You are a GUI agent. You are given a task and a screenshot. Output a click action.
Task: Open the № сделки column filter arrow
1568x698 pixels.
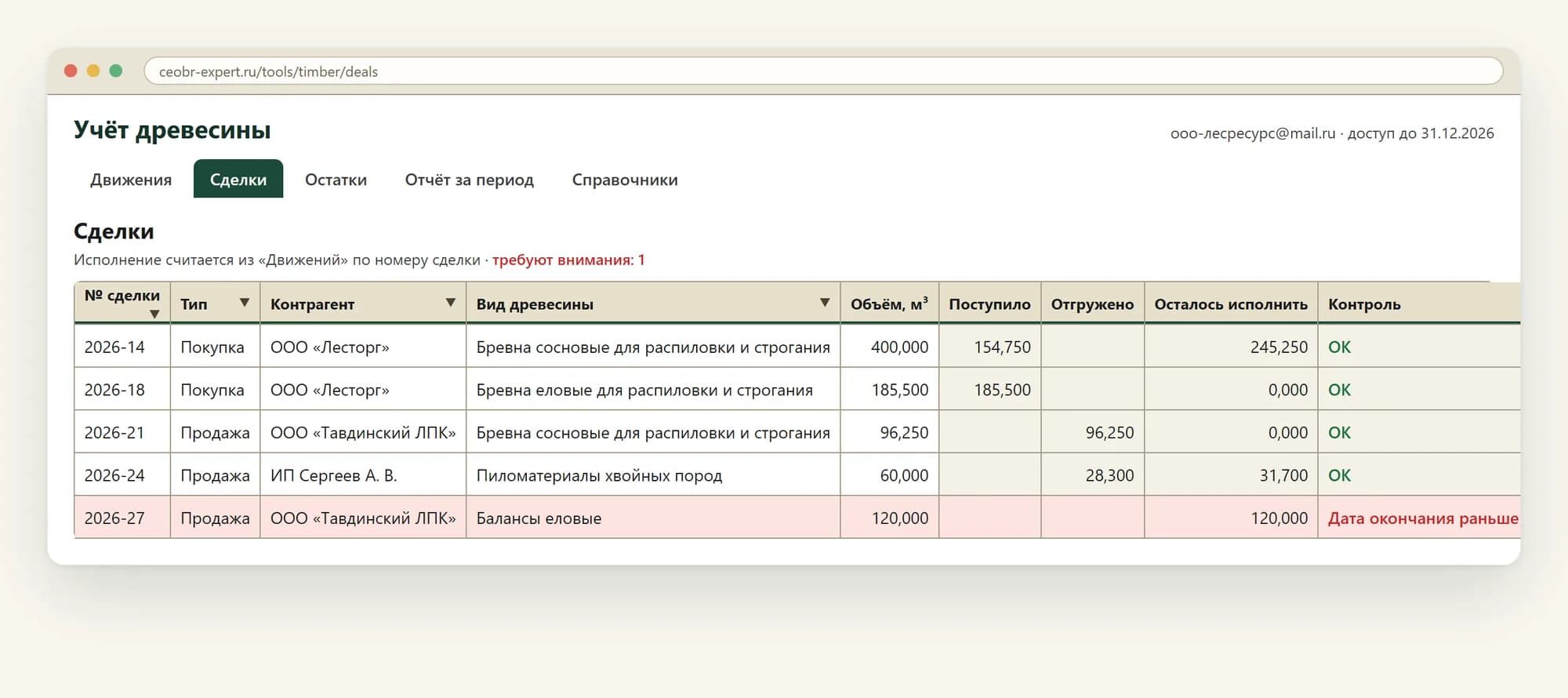(x=154, y=314)
